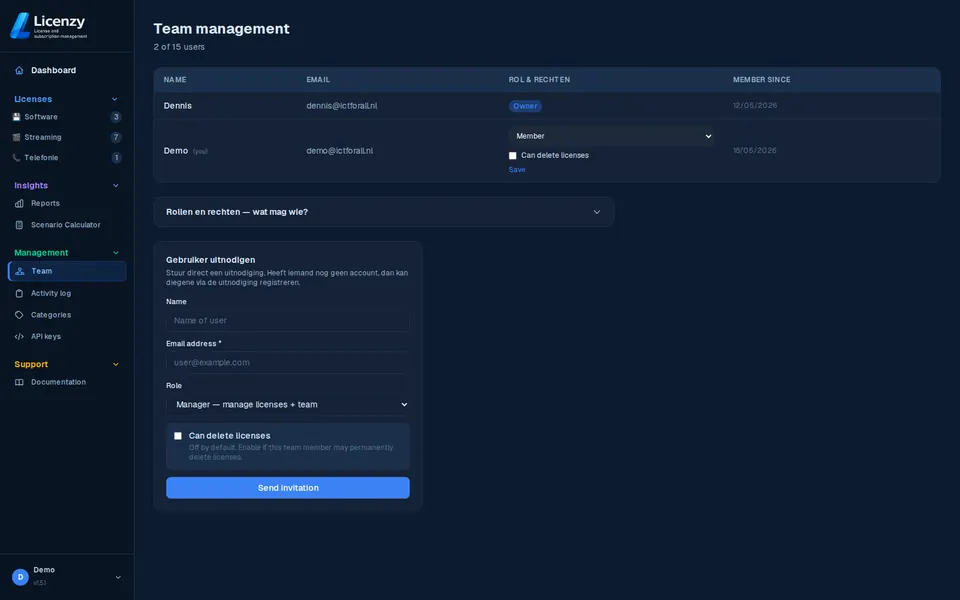Click email demo@ictforall.nl

tap(340, 151)
